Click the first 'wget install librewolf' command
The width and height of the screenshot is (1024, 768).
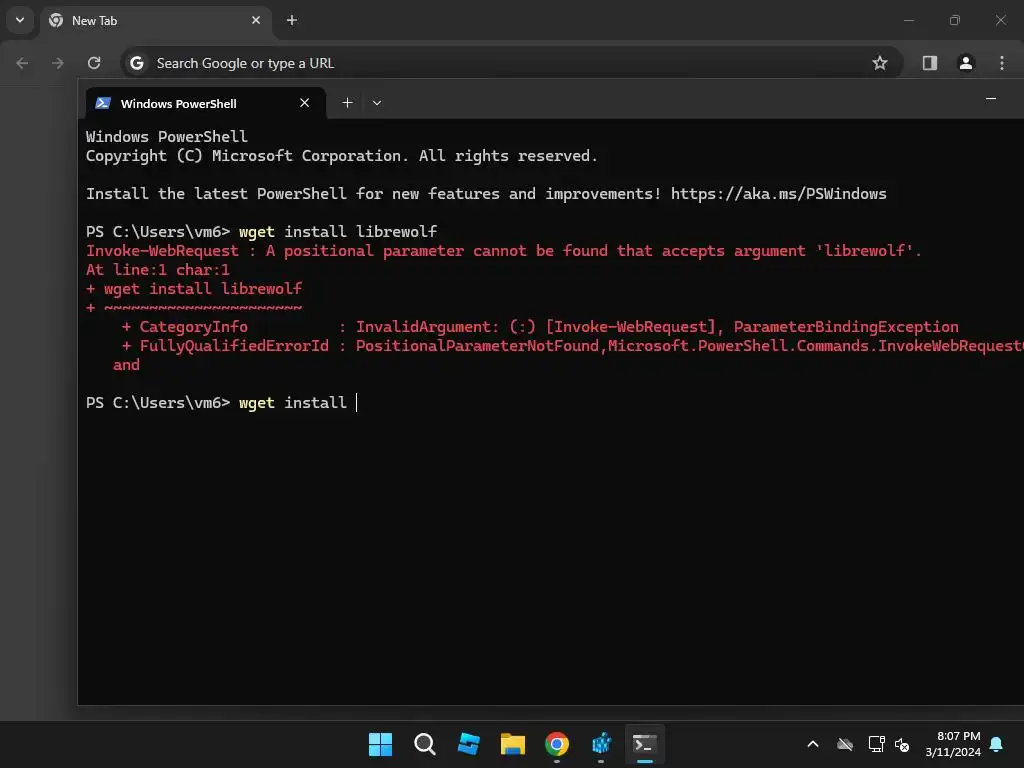pos(338,232)
